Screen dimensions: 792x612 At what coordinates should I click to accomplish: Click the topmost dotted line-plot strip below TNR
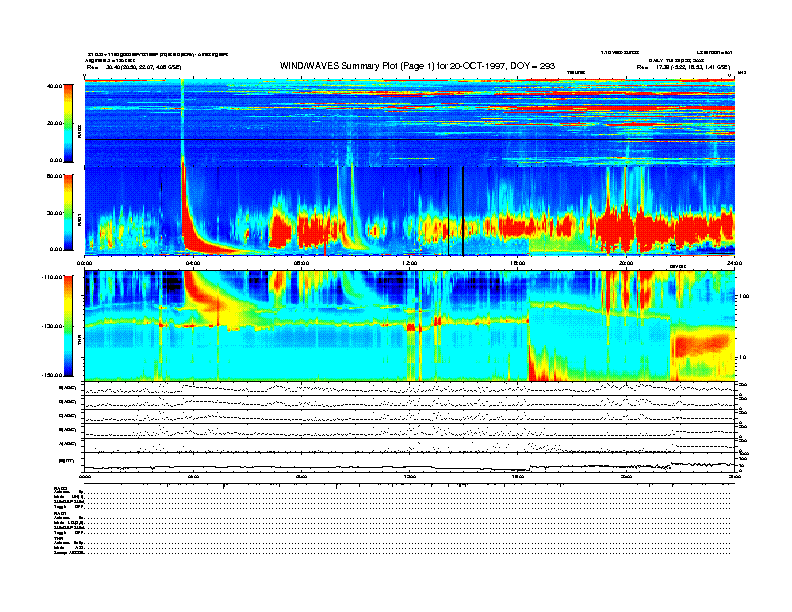[x=410, y=388]
